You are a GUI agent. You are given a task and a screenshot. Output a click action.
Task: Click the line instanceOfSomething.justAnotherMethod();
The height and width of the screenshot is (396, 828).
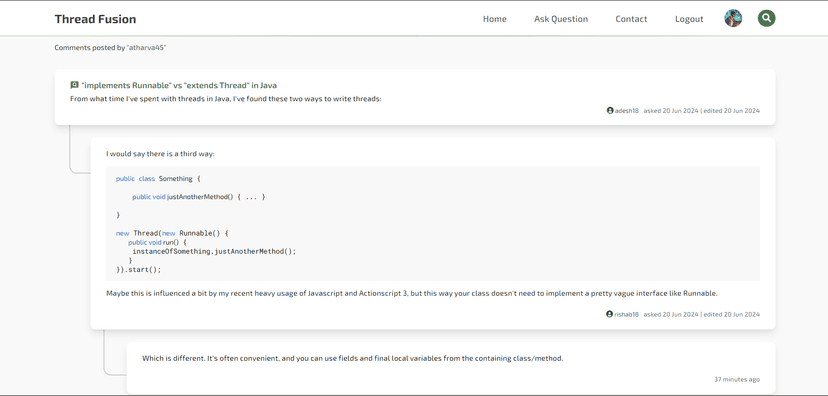pos(214,251)
